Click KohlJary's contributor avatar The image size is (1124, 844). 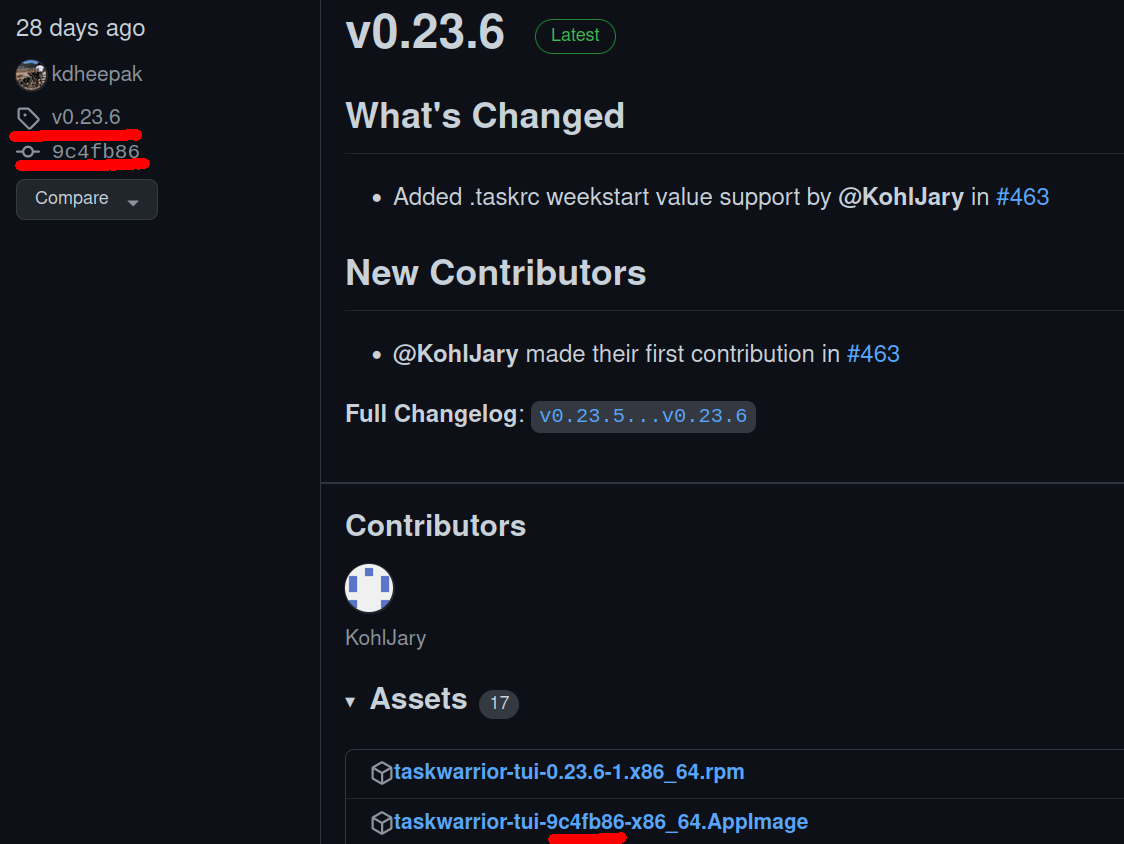pos(369,588)
